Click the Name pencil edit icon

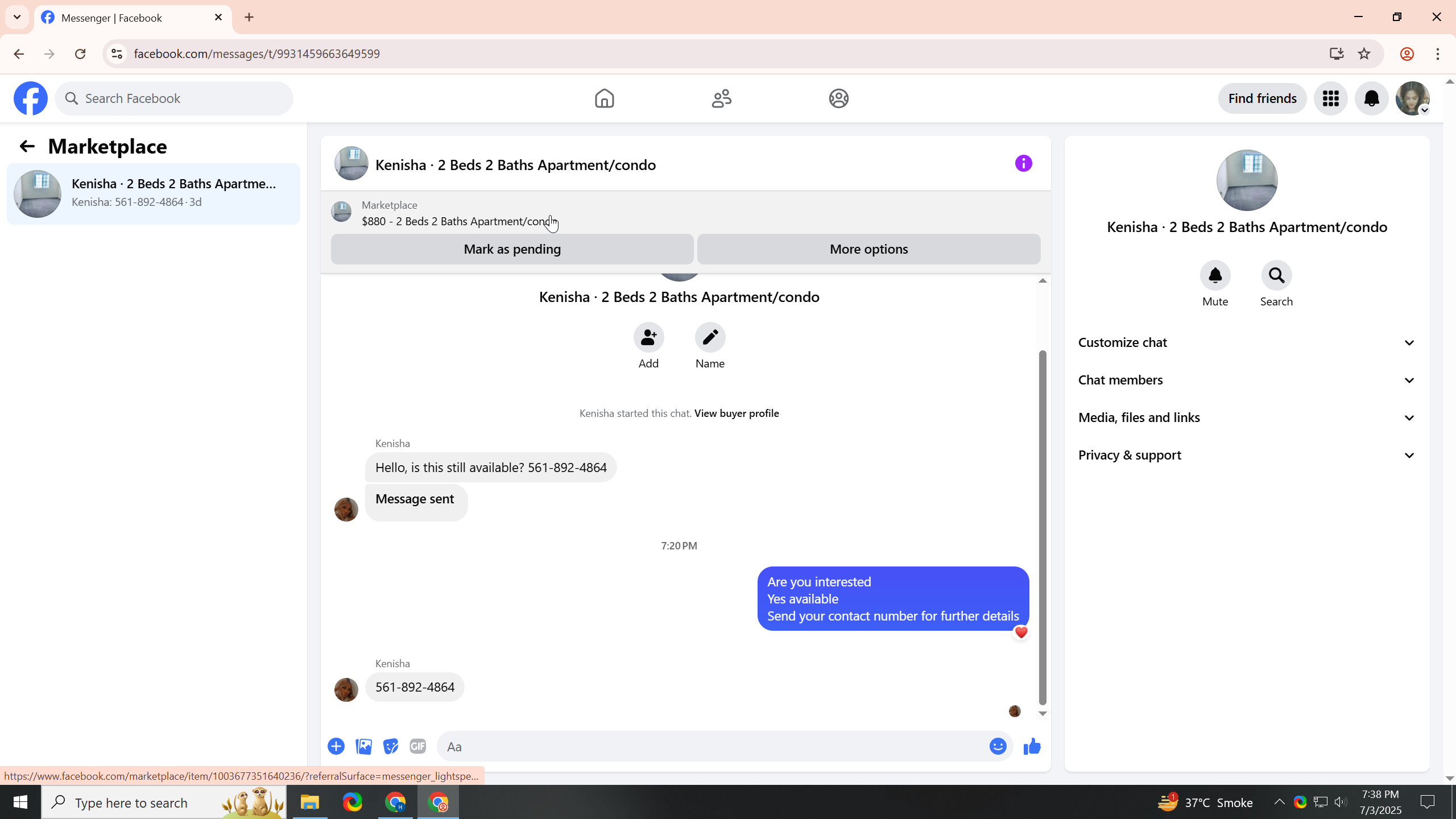(710, 338)
